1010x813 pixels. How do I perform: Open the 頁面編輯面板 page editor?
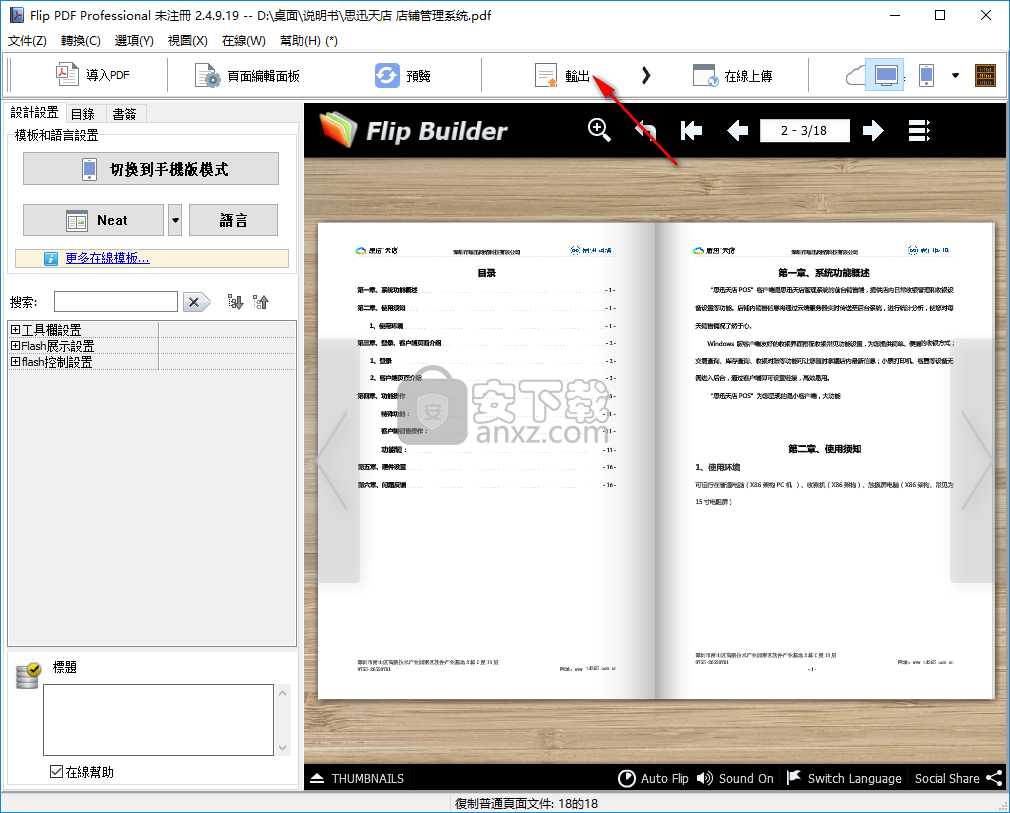(248, 76)
